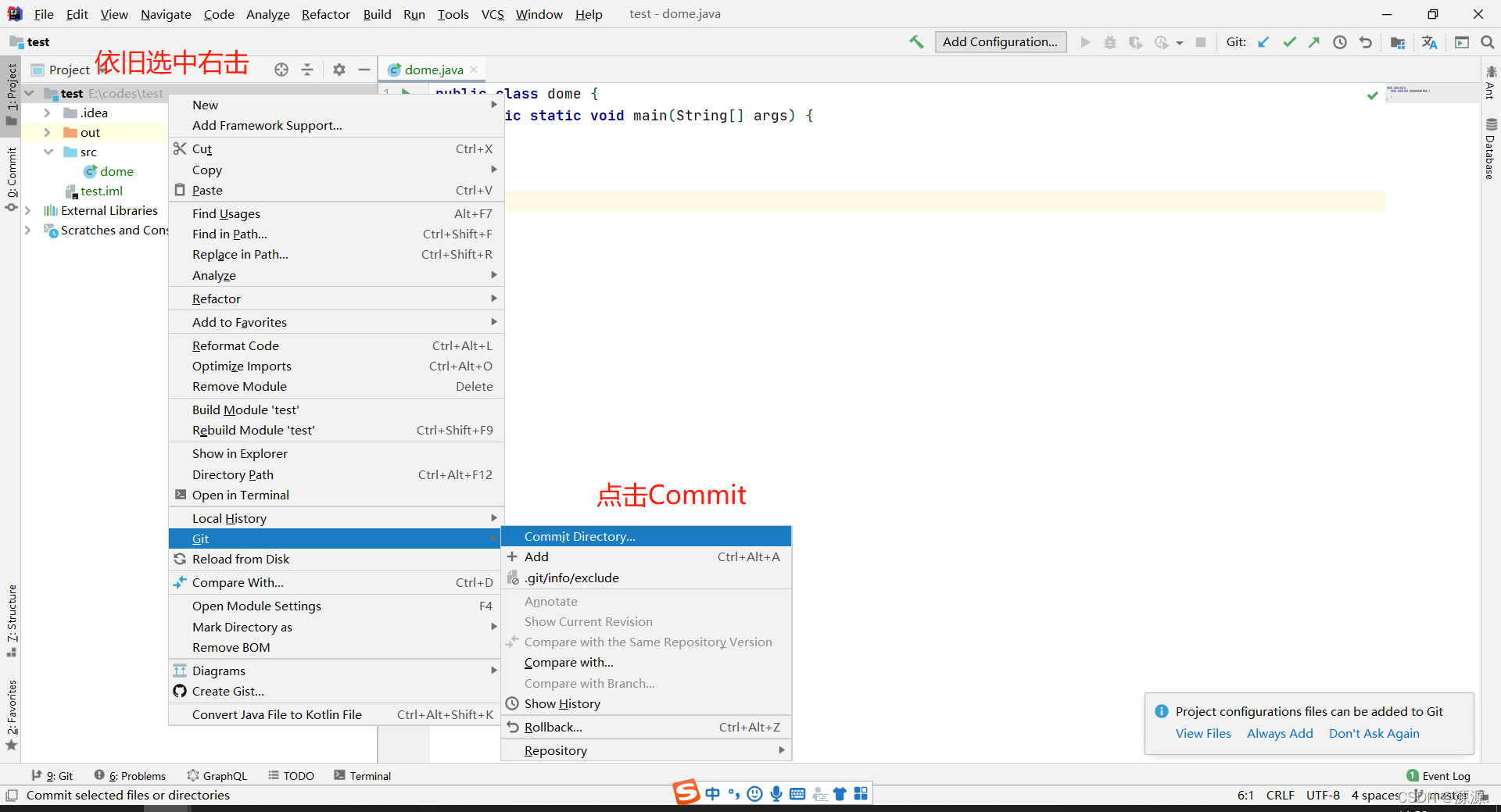Open the Structure side tool window
Viewport: 1501px width, 812px height.
12,620
